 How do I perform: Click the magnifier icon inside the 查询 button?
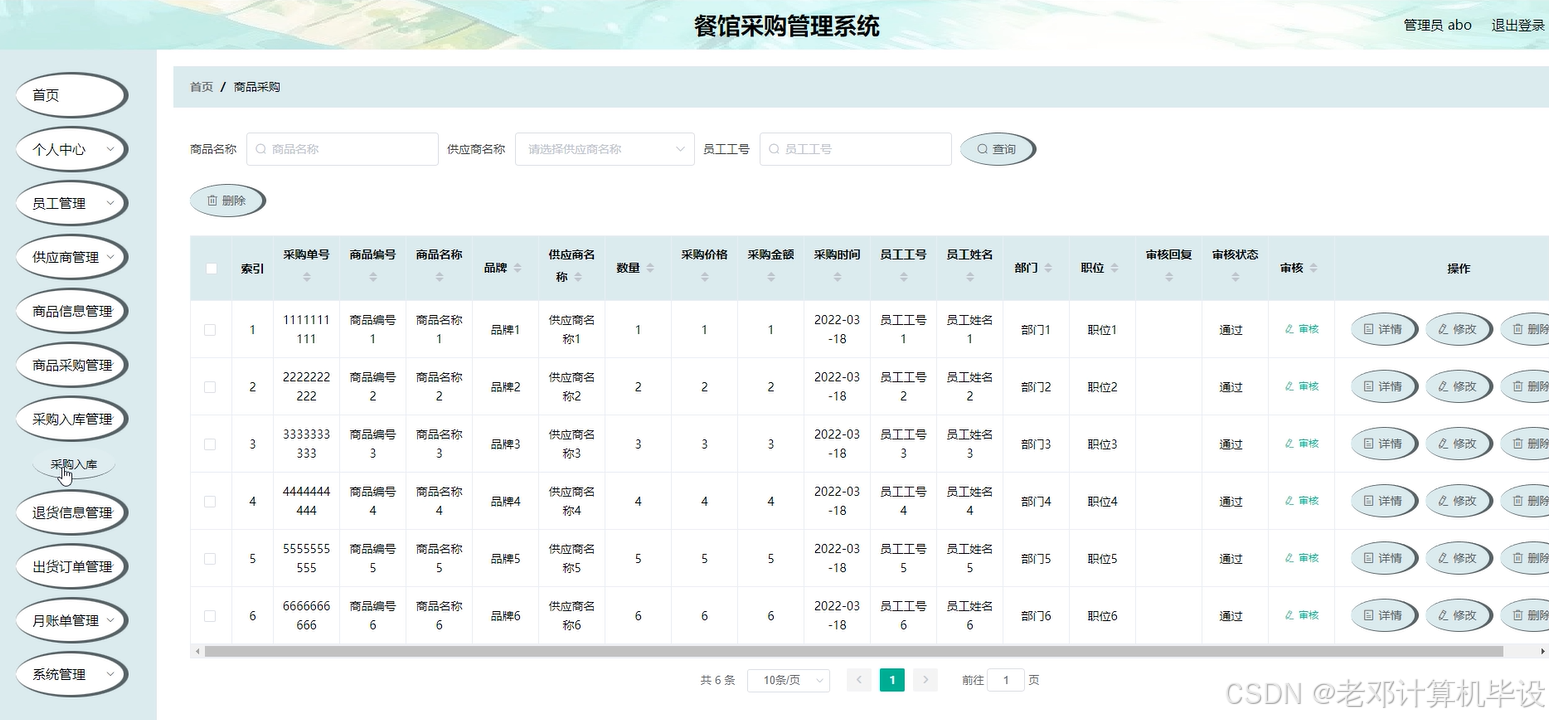point(983,148)
